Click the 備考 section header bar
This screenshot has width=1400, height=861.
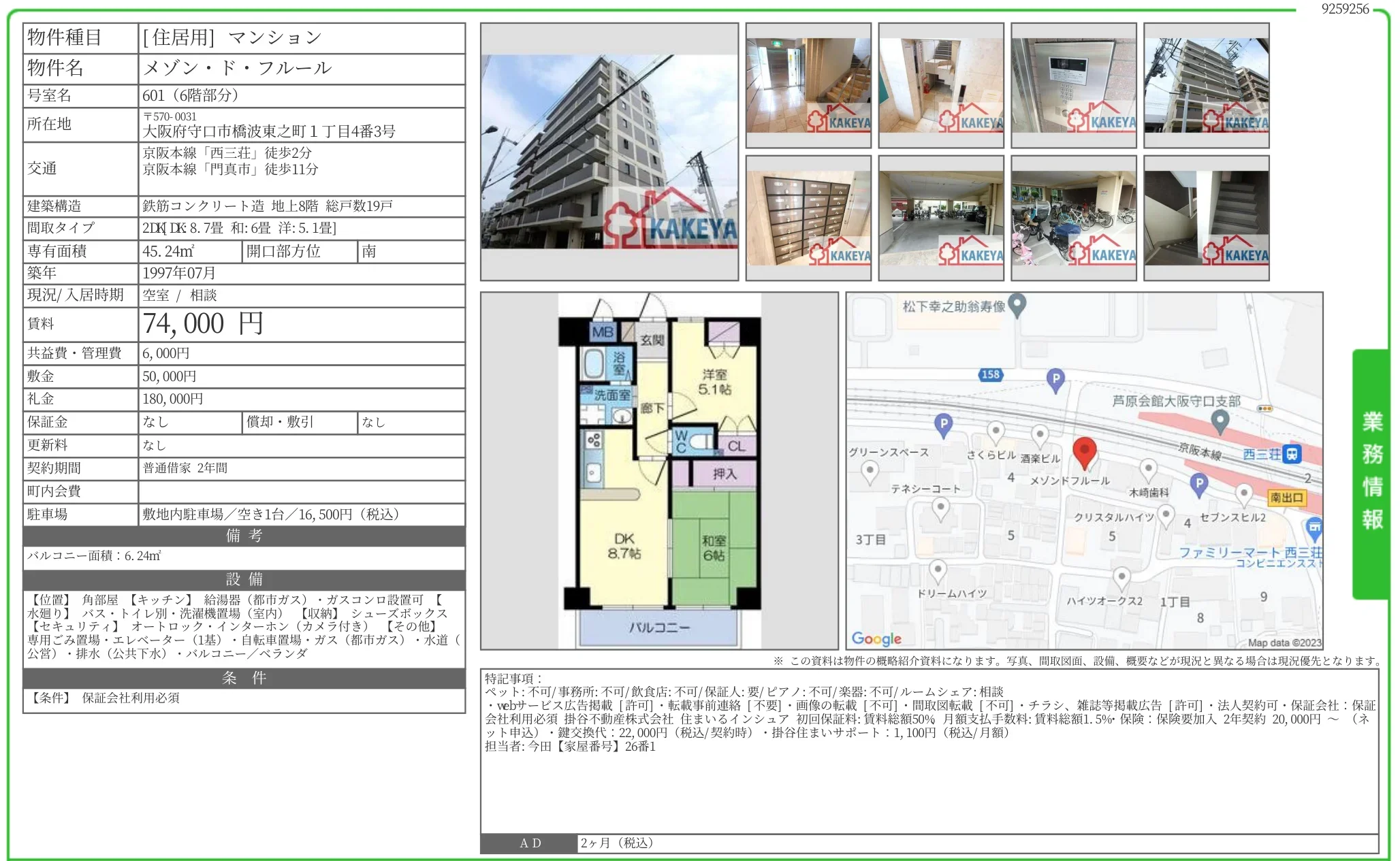244,536
